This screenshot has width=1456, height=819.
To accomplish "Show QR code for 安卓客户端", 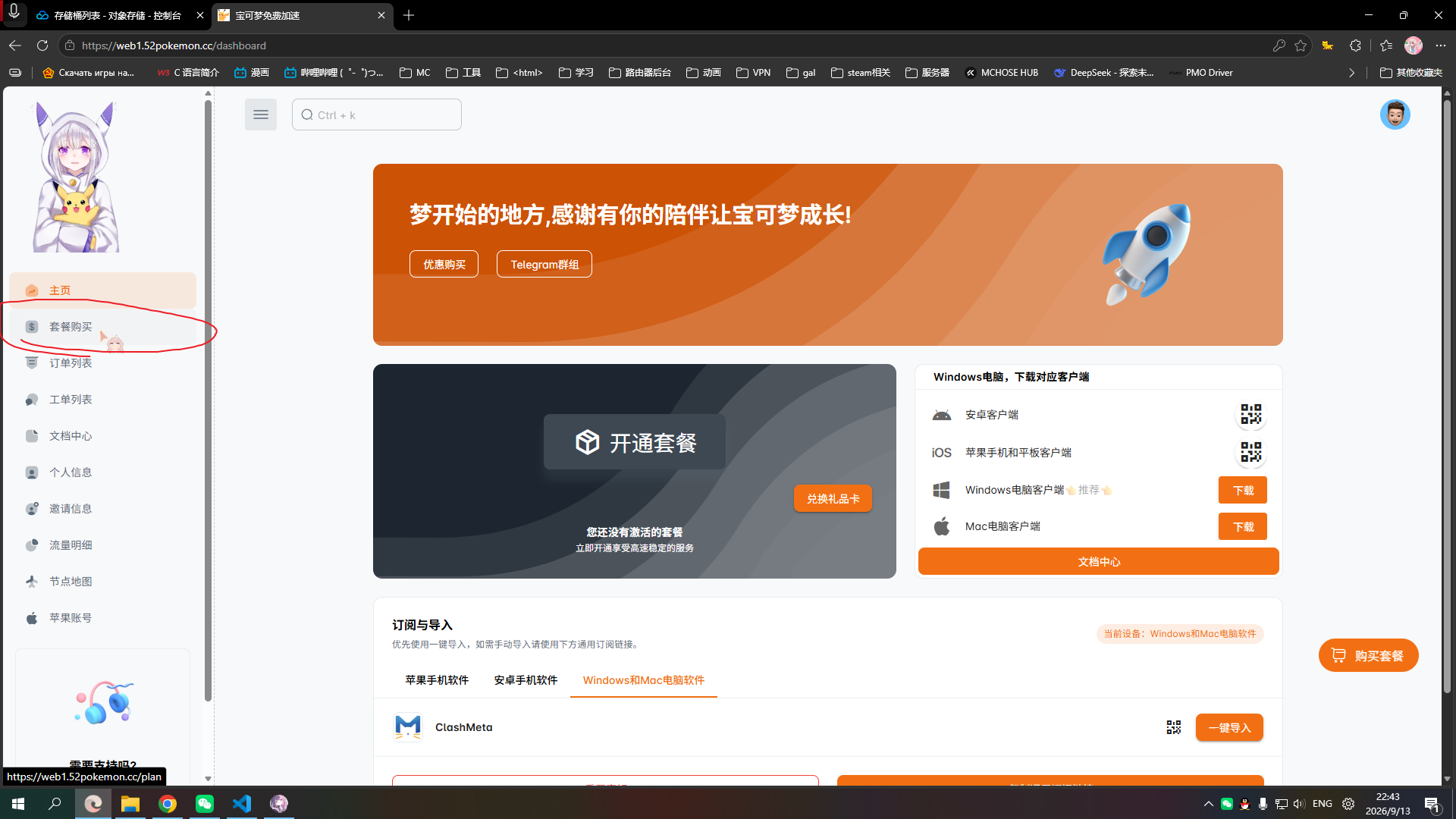I will 1250,415.
